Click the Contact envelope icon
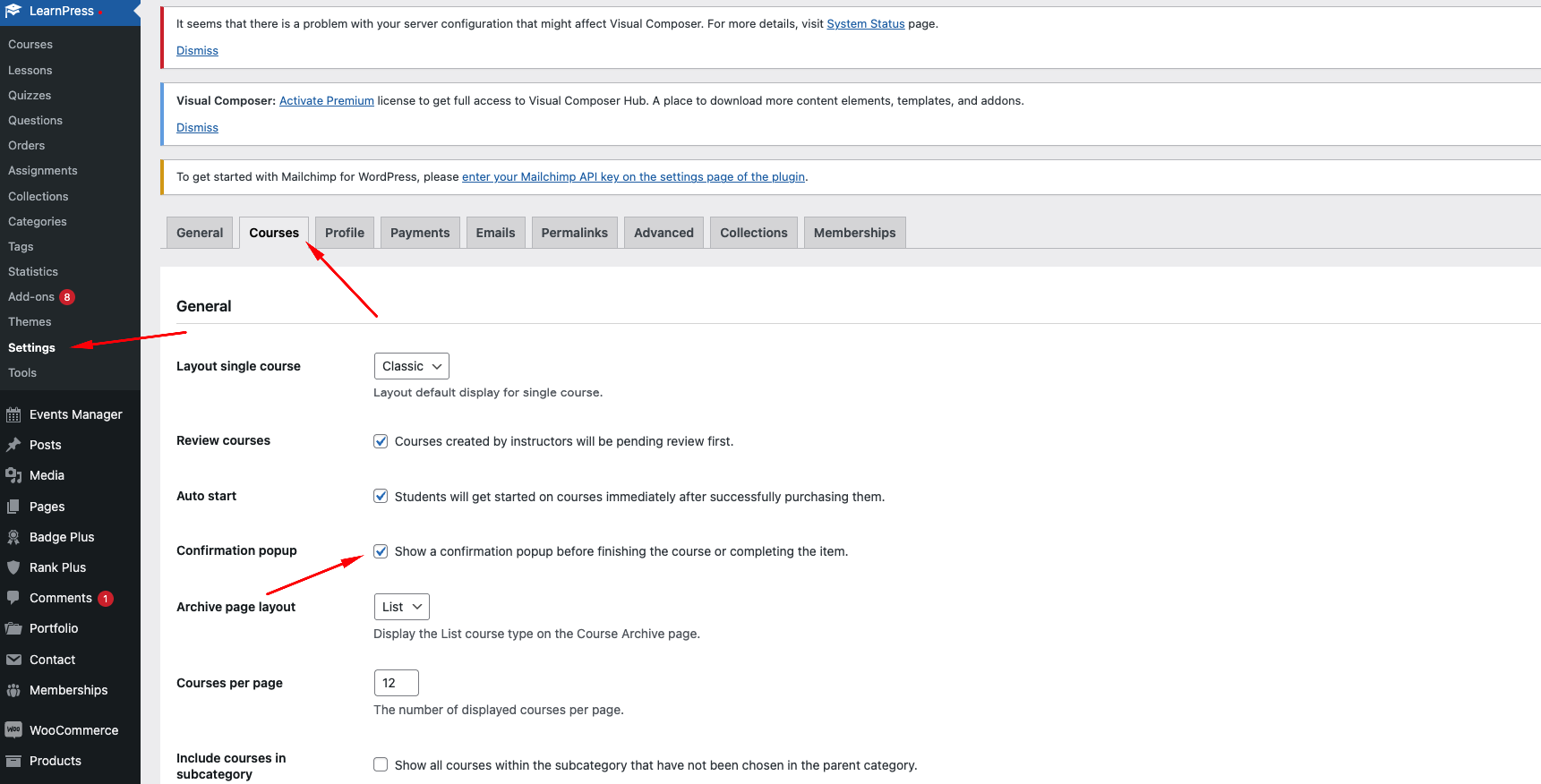1541x784 pixels. (x=13, y=660)
